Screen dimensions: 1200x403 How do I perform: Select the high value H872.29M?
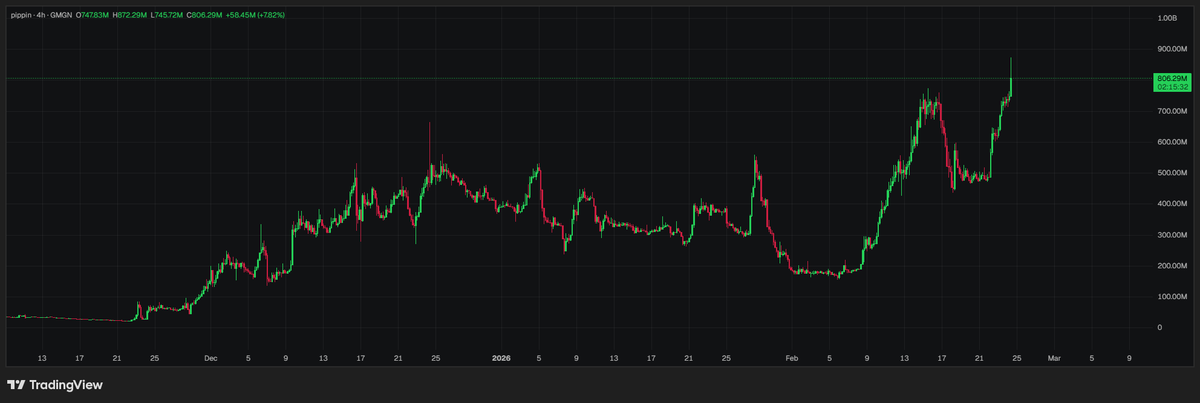click(x=131, y=16)
